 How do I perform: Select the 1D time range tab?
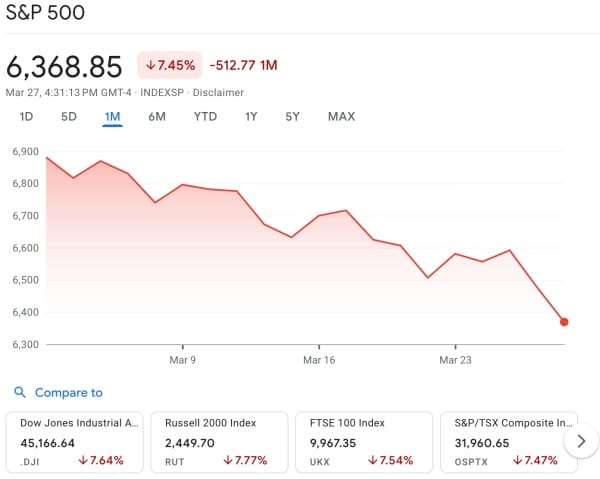(x=27, y=117)
